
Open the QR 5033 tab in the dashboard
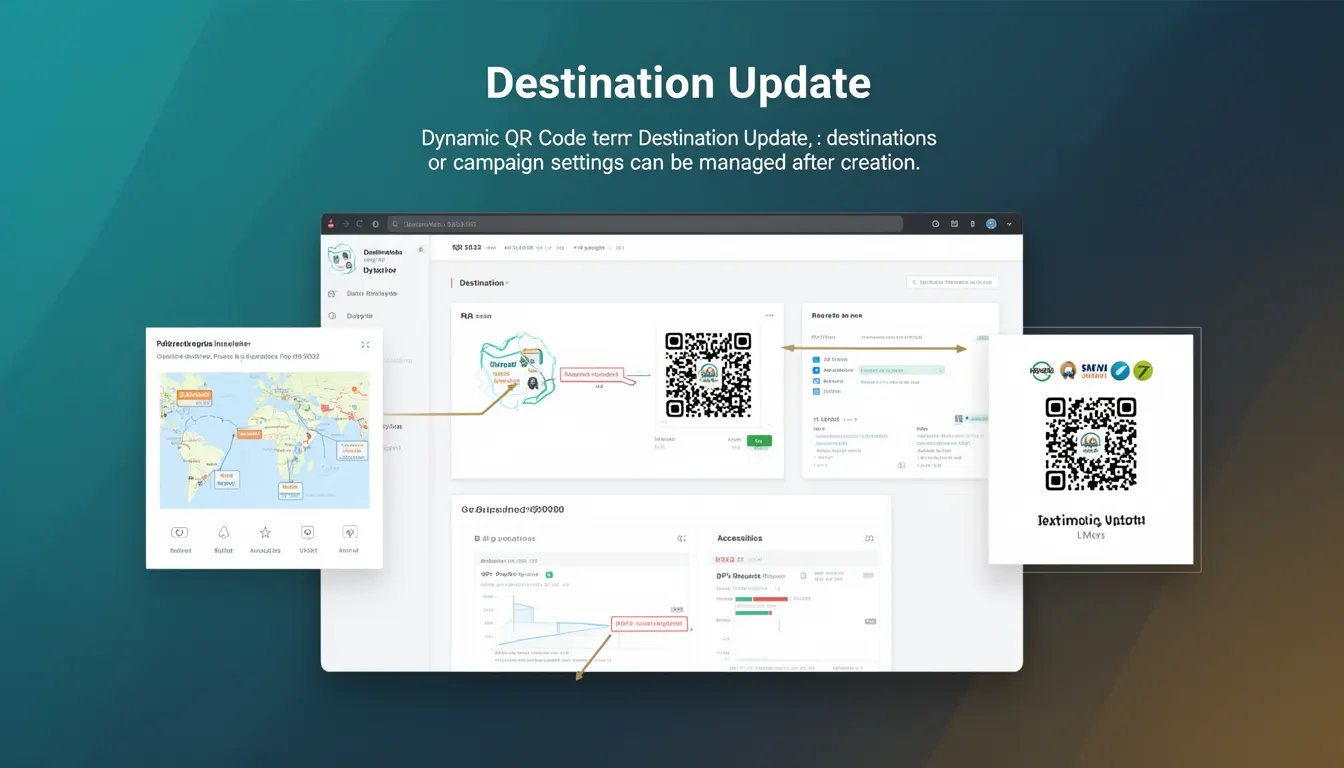pyautogui.click(x=466, y=247)
